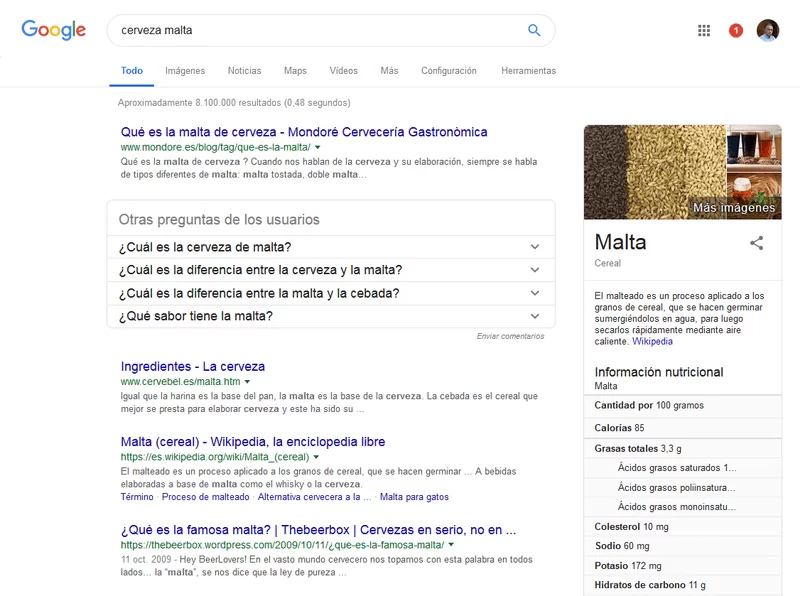Viewport: 800px width, 596px height.
Task: Open the Google apps grid
Action: (704, 31)
